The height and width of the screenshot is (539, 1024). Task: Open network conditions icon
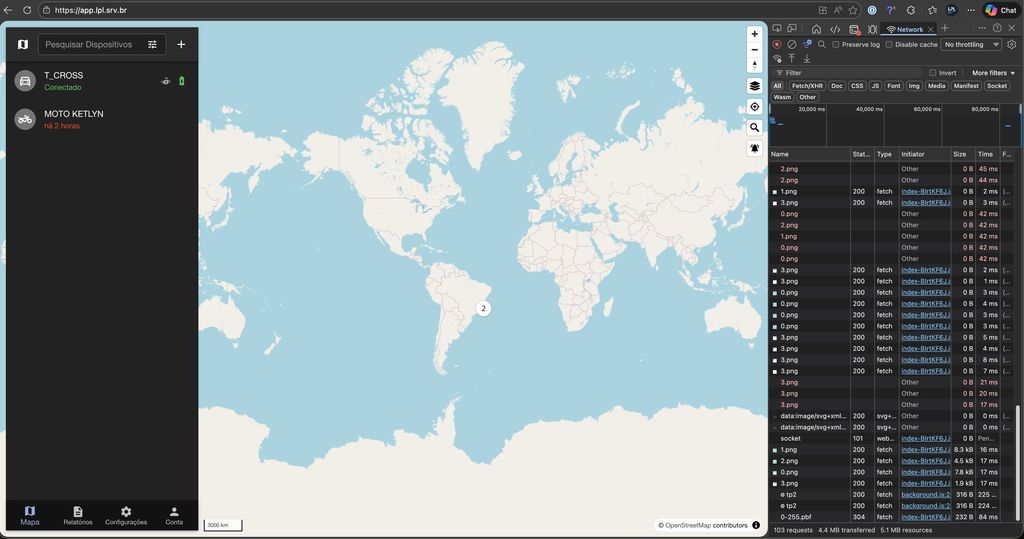click(777, 59)
